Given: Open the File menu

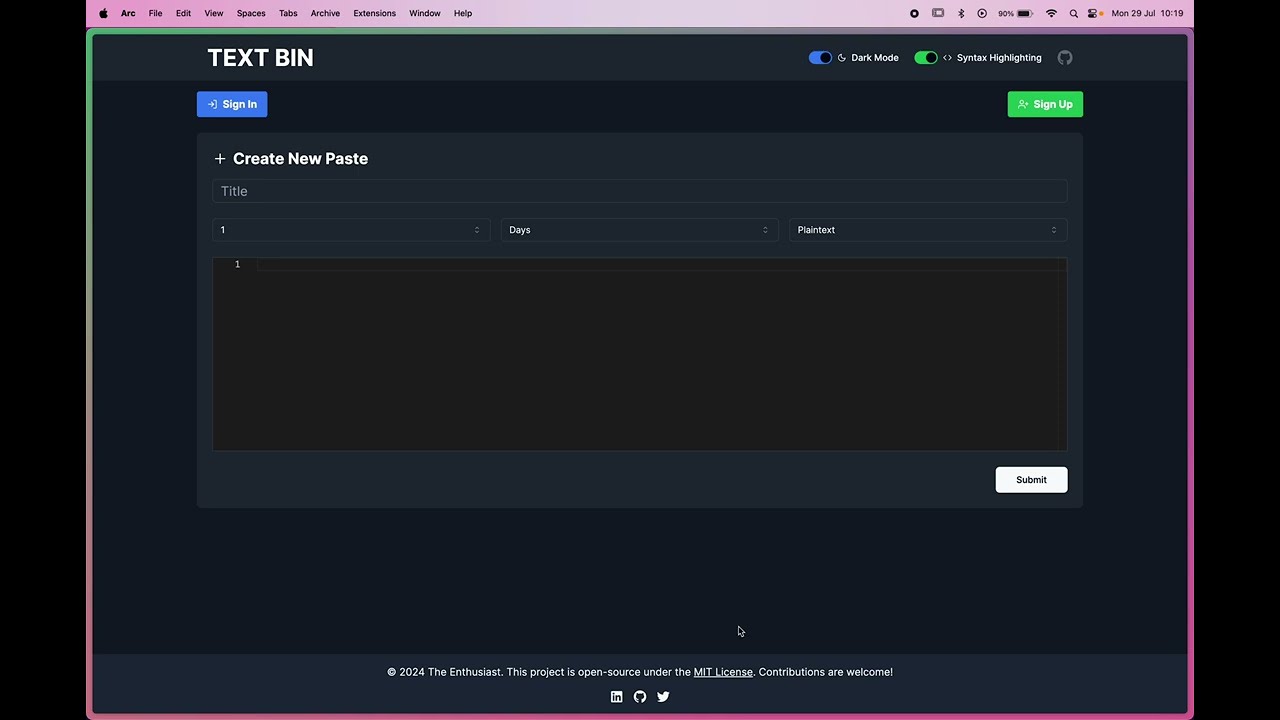Looking at the screenshot, I should (x=155, y=13).
